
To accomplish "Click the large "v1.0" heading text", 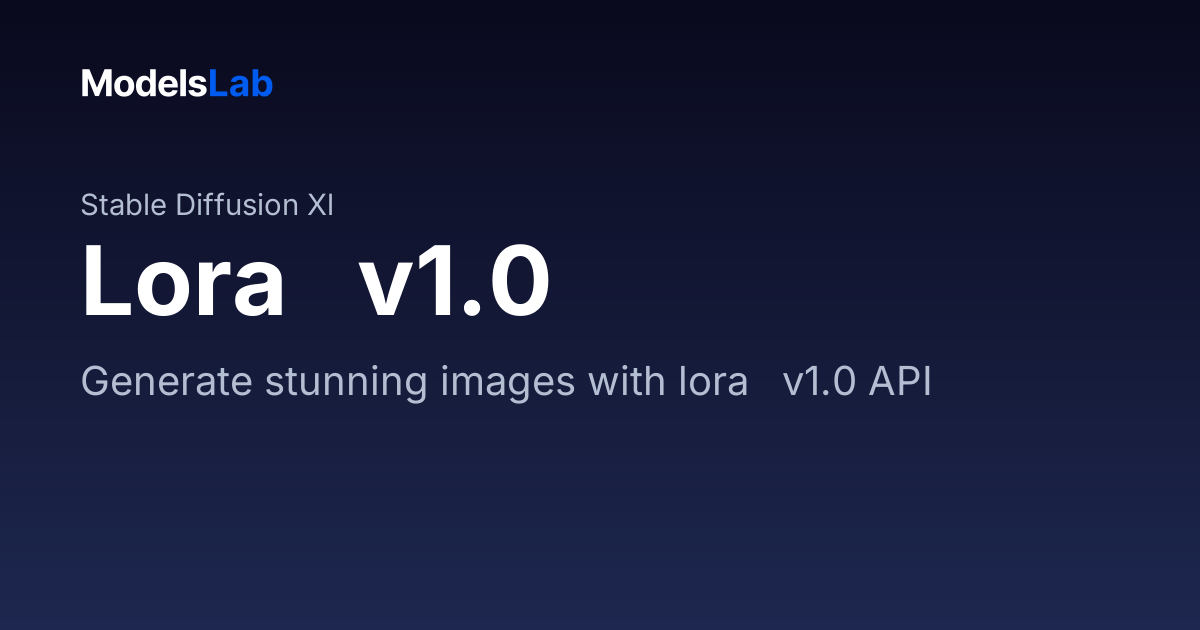I will 455,282.
